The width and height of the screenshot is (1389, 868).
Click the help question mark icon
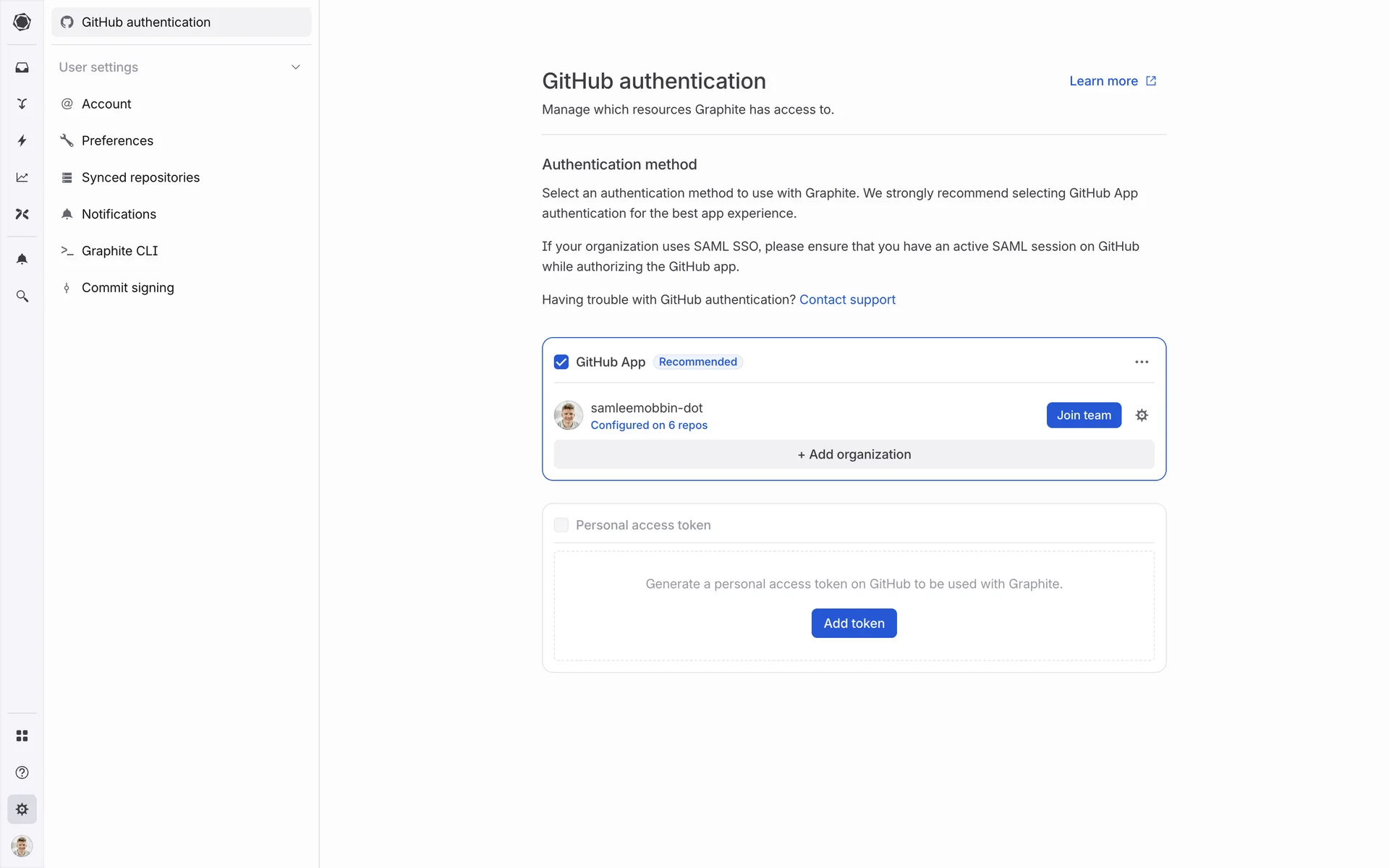pyautogui.click(x=22, y=773)
